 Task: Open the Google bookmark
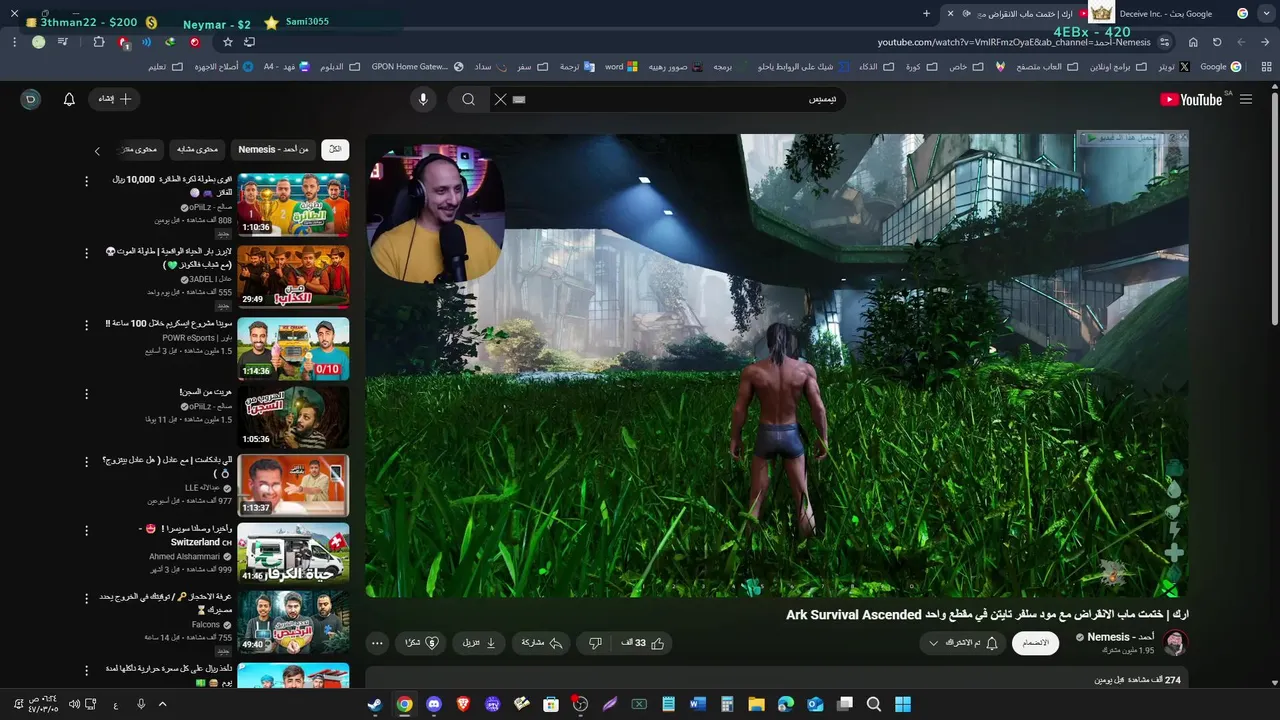pyautogui.click(x=1220, y=67)
